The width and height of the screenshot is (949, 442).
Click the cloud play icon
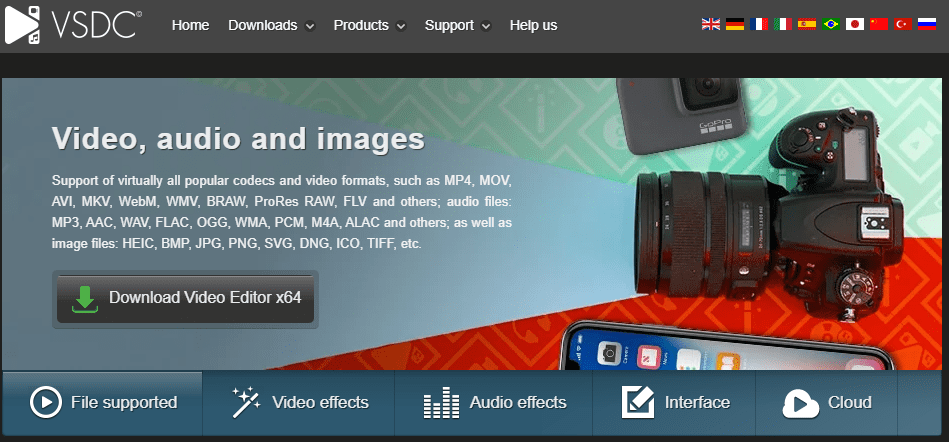click(x=800, y=403)
